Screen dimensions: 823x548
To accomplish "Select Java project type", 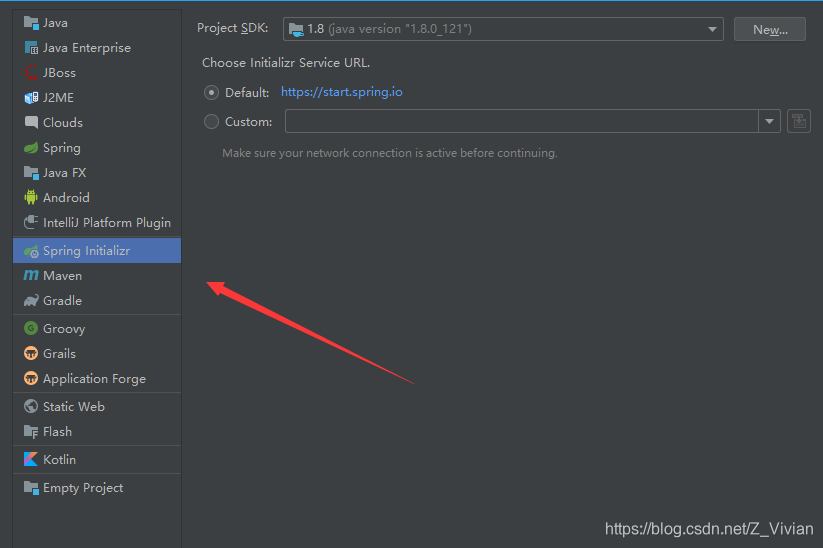I will click(97, 23).
